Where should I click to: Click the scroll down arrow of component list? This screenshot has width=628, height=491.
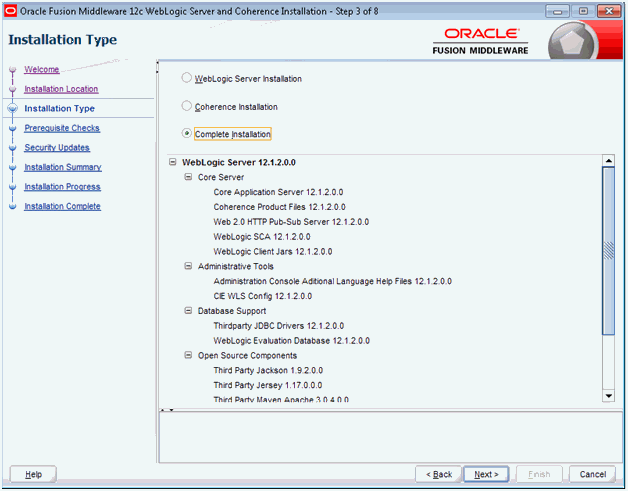(609, 396)
